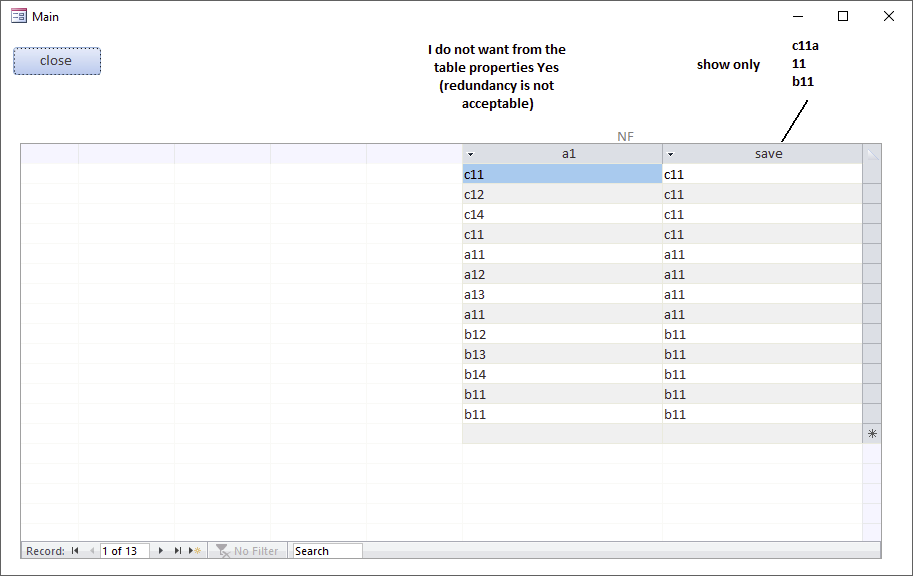This screenshot has height=576, width=913.
Task: Click save value b11 in the b12 row
Action: coord(762,334)
